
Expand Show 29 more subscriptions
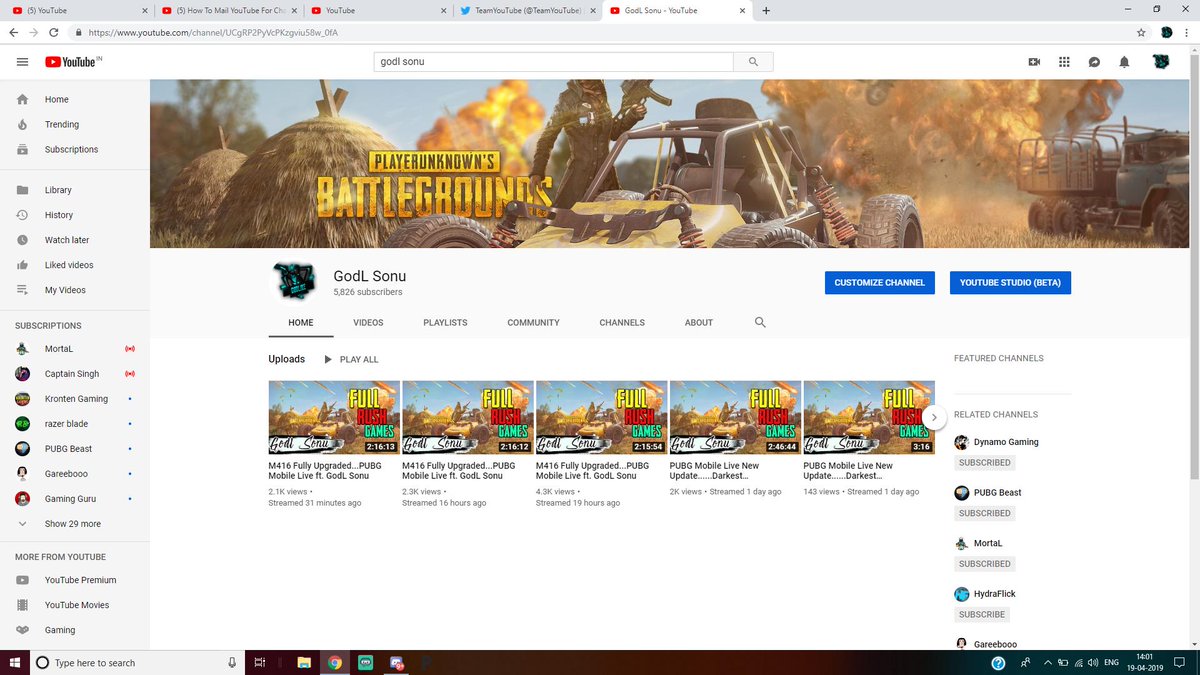click(75, 524)
